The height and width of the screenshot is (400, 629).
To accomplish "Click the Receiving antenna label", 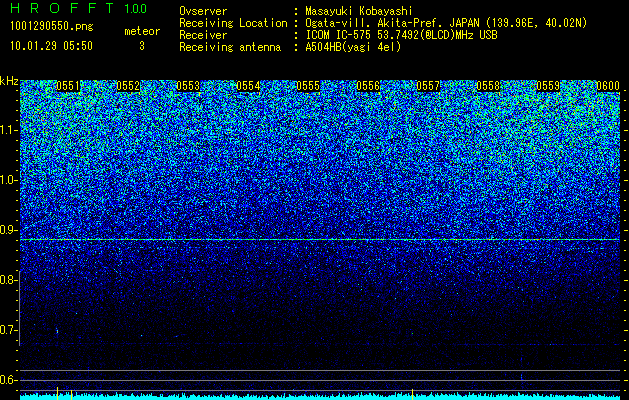I will [230, 47].
